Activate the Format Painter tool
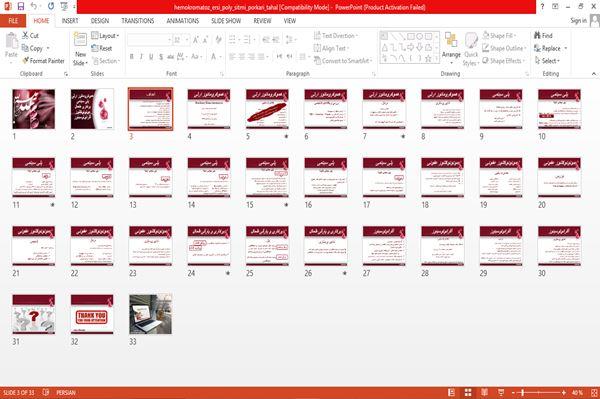600x399 pixels. click(43, 61)
